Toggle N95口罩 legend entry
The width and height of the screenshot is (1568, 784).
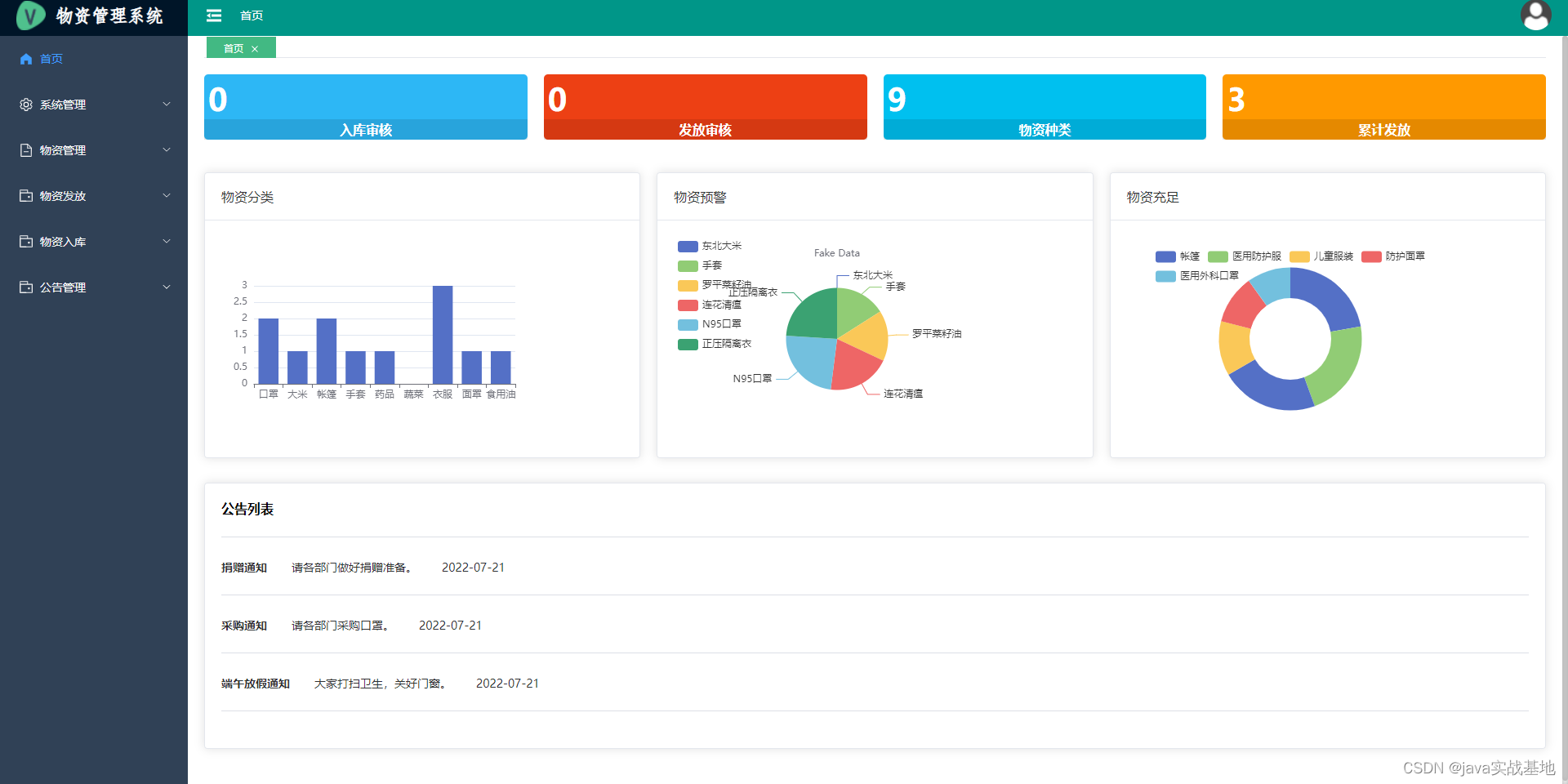tap(710, 324)
